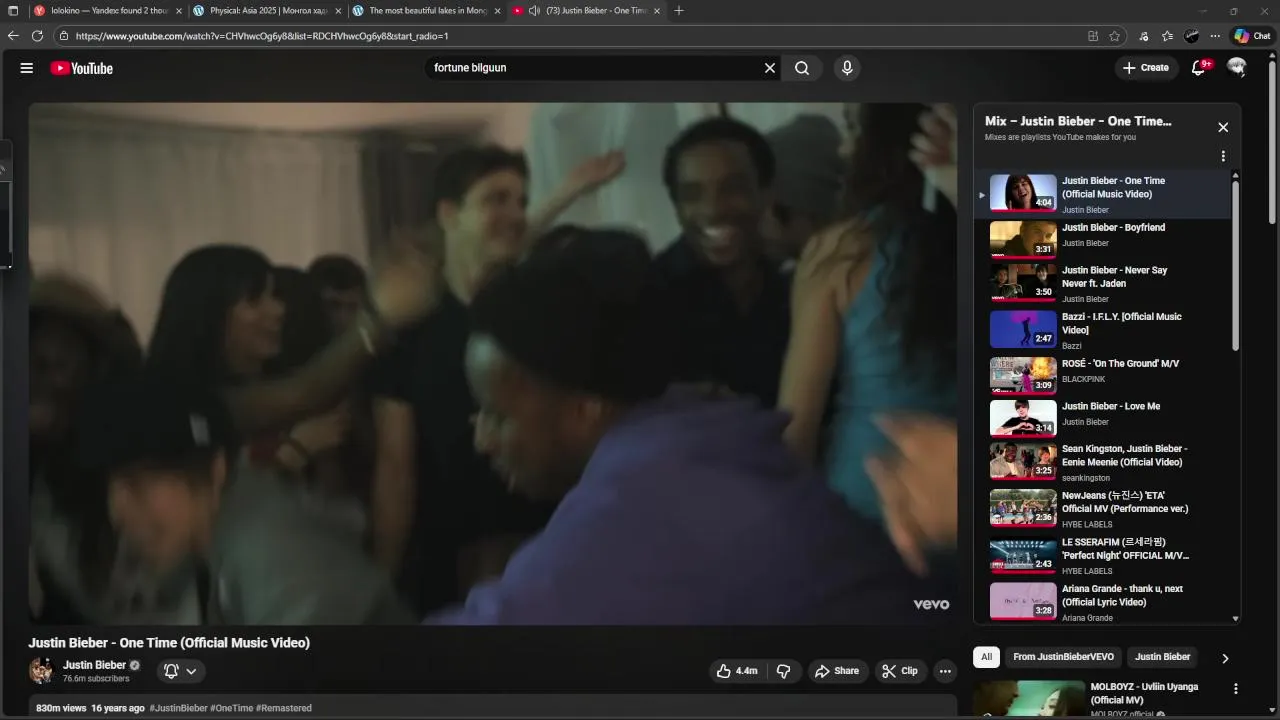Dislike the video with the thumbs-down button
Viewport: 1280px width, 720px height.
(x=784, y=671)
